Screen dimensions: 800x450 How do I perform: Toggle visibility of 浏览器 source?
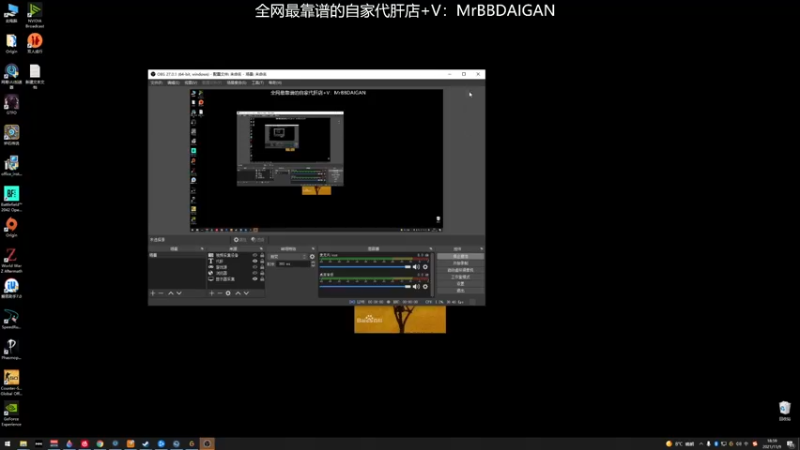(255, 273)
